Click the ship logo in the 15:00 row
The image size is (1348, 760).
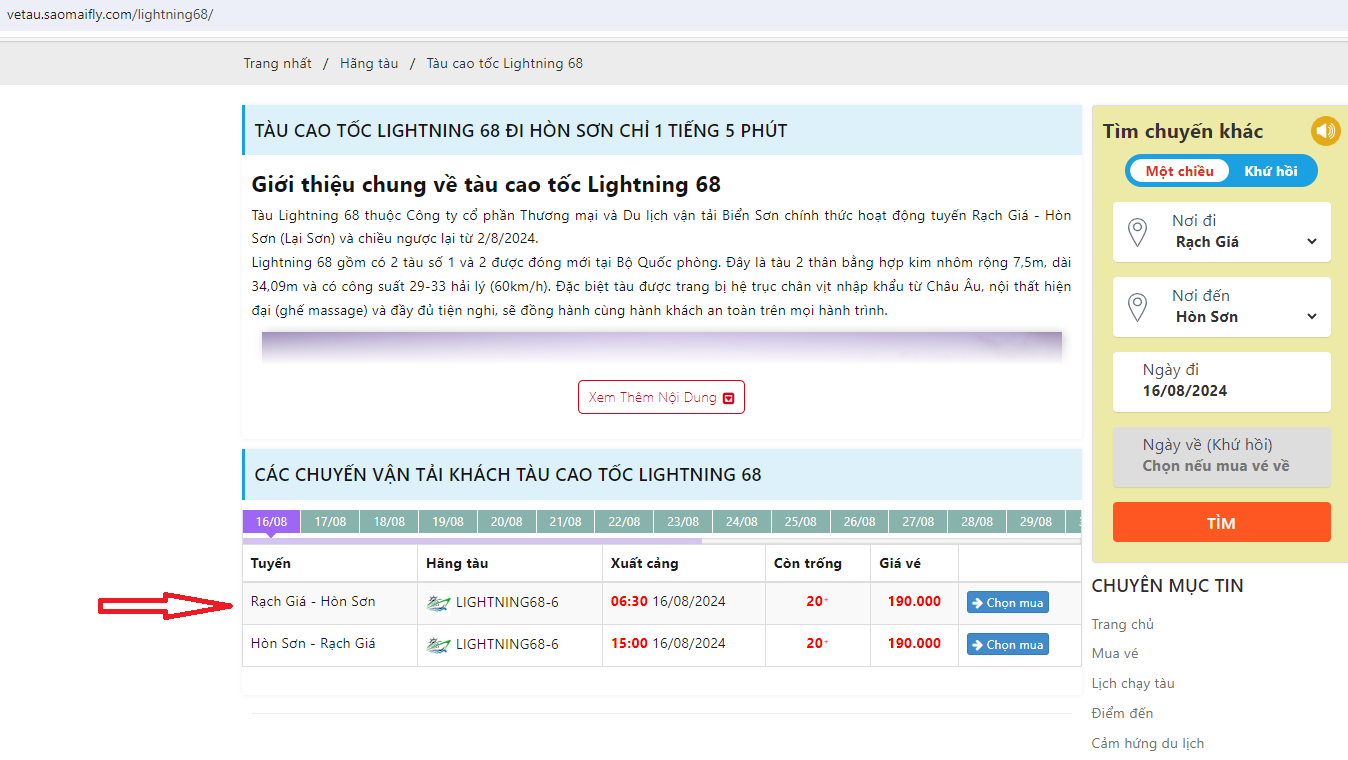click(x=437, y=645)
